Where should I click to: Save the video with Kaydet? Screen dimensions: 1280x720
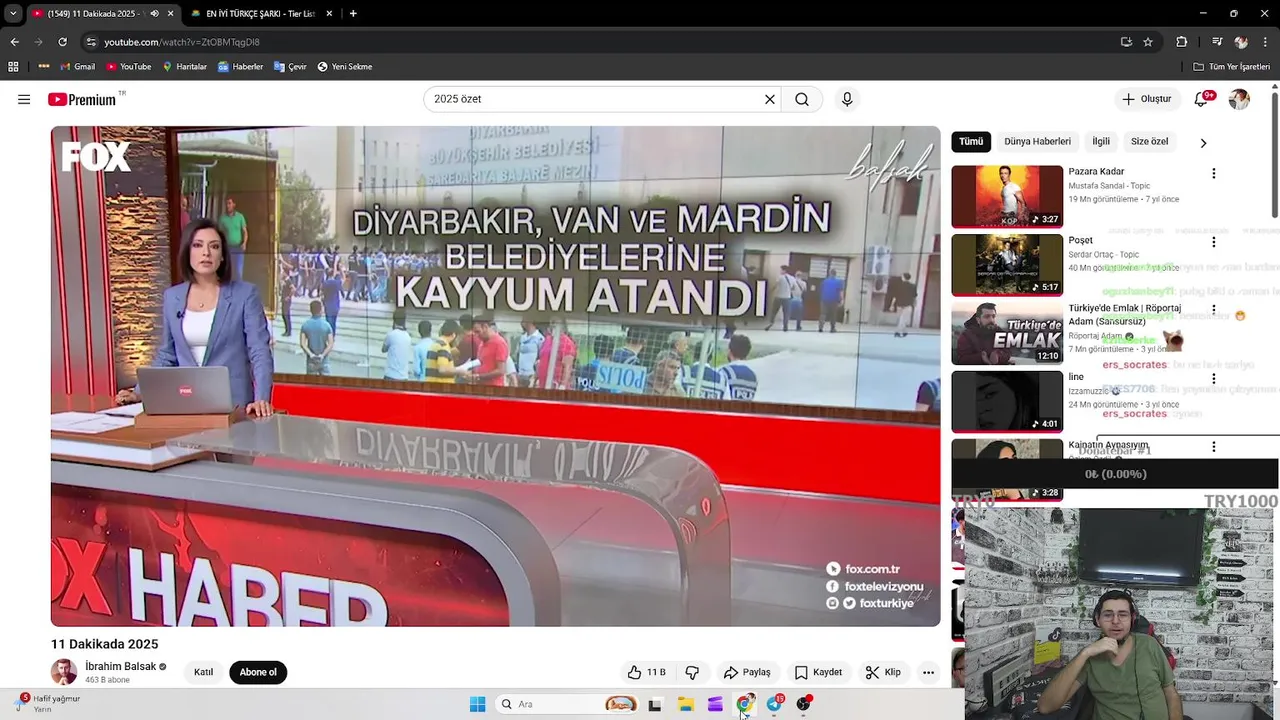[818, 672]
